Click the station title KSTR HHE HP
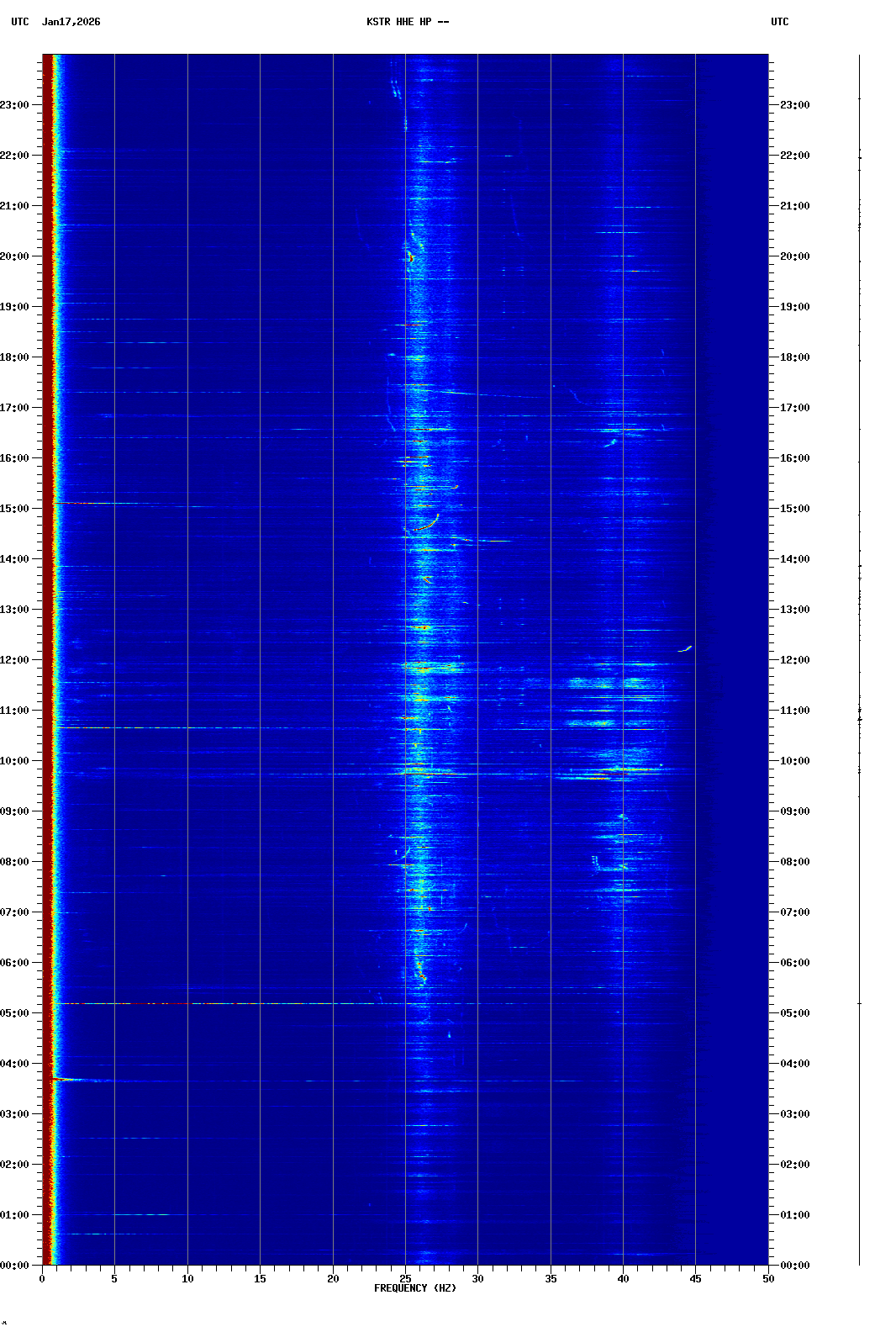 407,22
